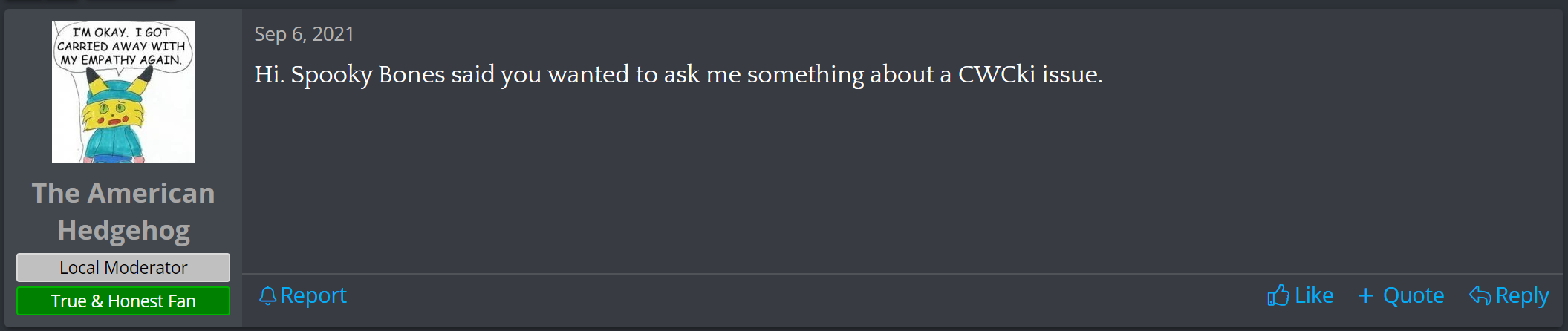Add post to multi-quote with Quote
The image size is (1568, 331).
tap(1413, 295)
